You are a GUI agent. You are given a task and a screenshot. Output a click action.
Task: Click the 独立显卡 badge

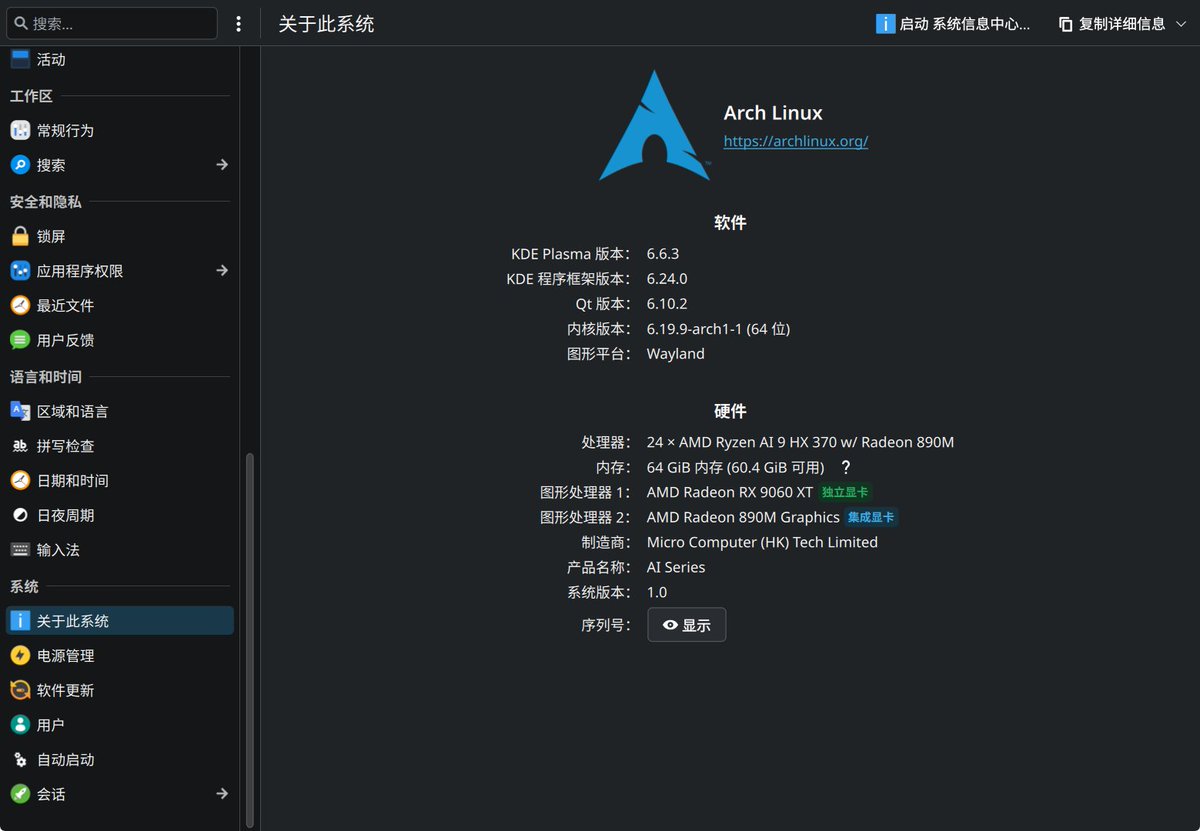(x=845, y=492)
